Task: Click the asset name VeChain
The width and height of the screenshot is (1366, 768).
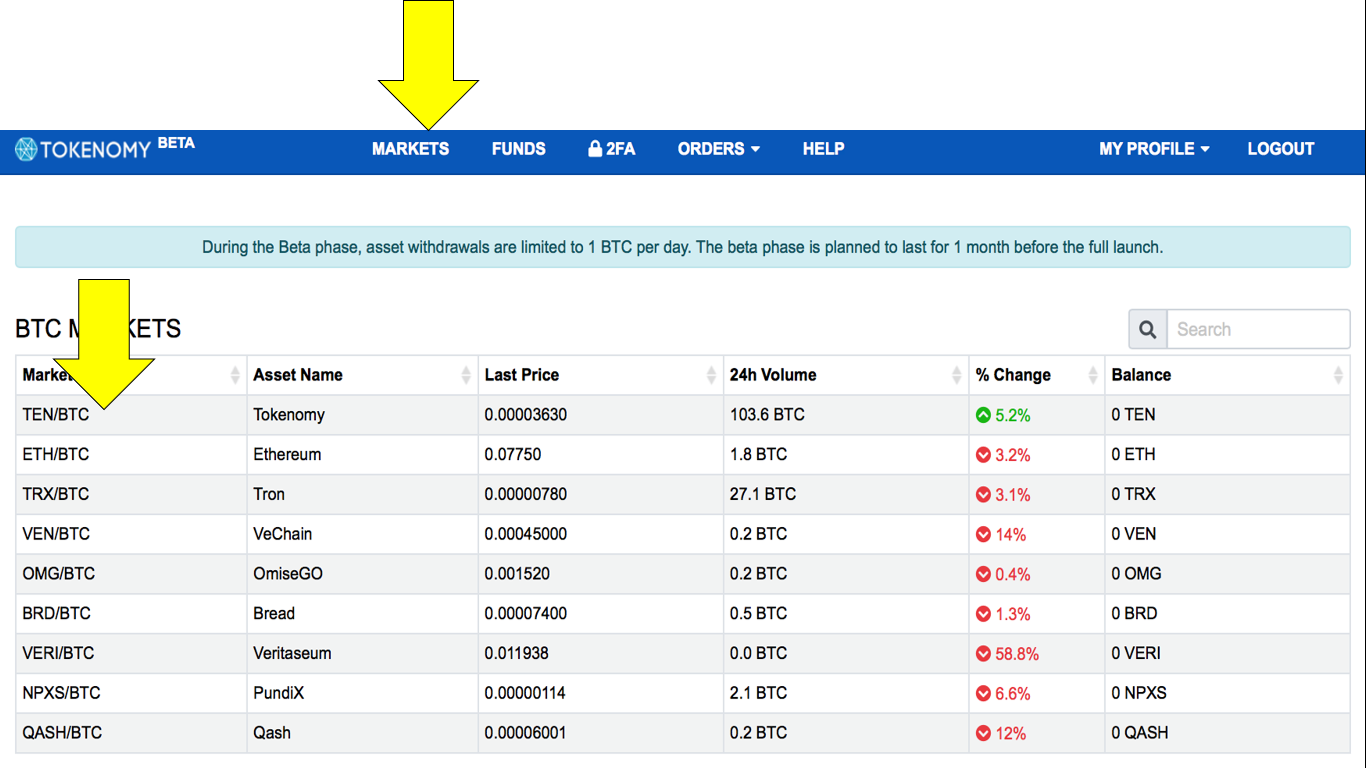Action: (x=283, y=534)
